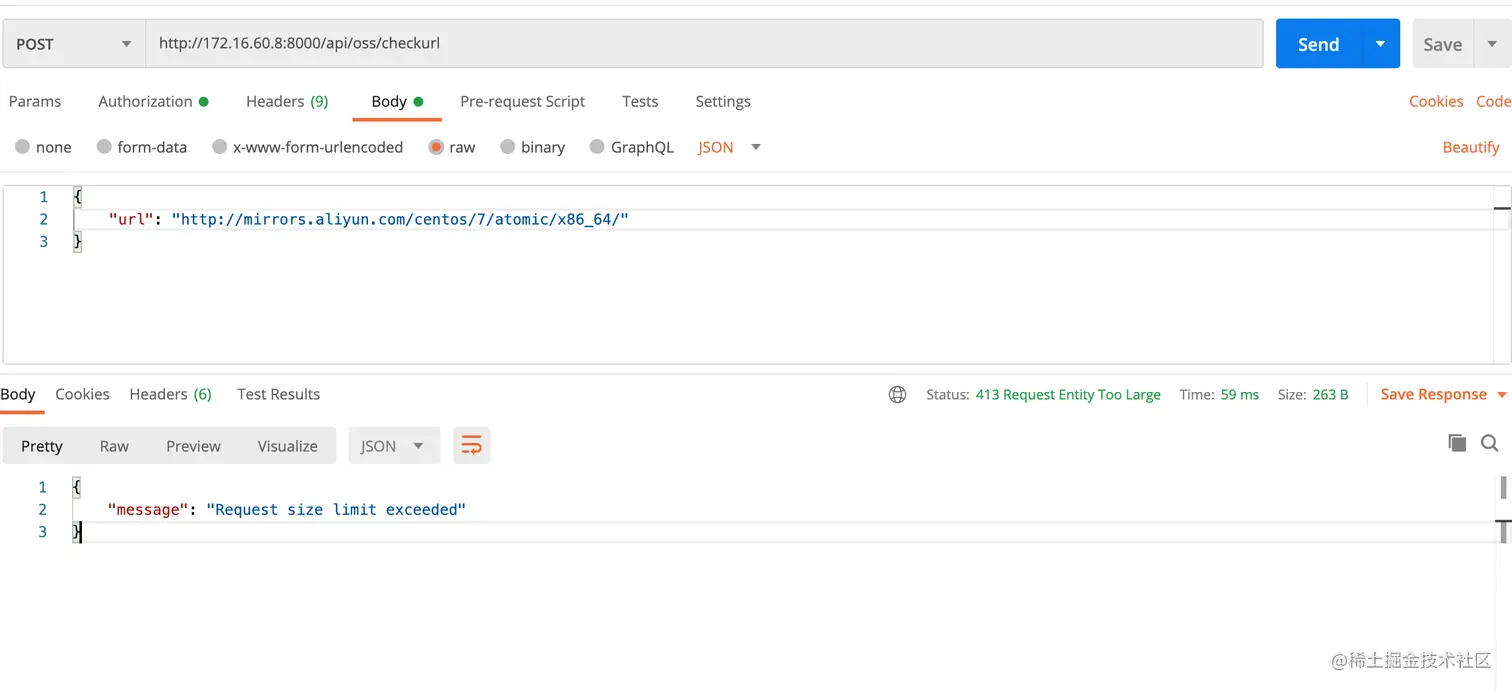Click the aliyun mirror URL string in body
This screenshot has width=1512, height=691.
[400, 219]
